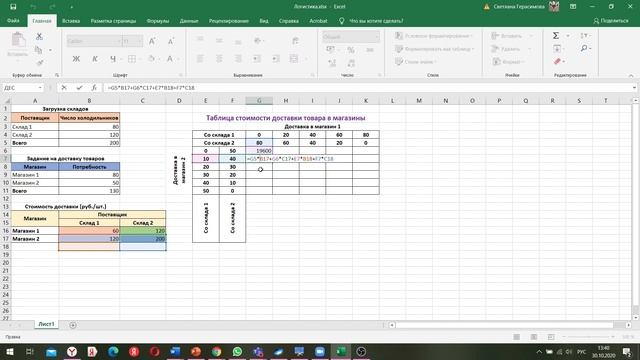Image resolution: width=640 pixels, height=360 pixels.
Task: Open Zoom from the taskbar
Action: point(320,351)
